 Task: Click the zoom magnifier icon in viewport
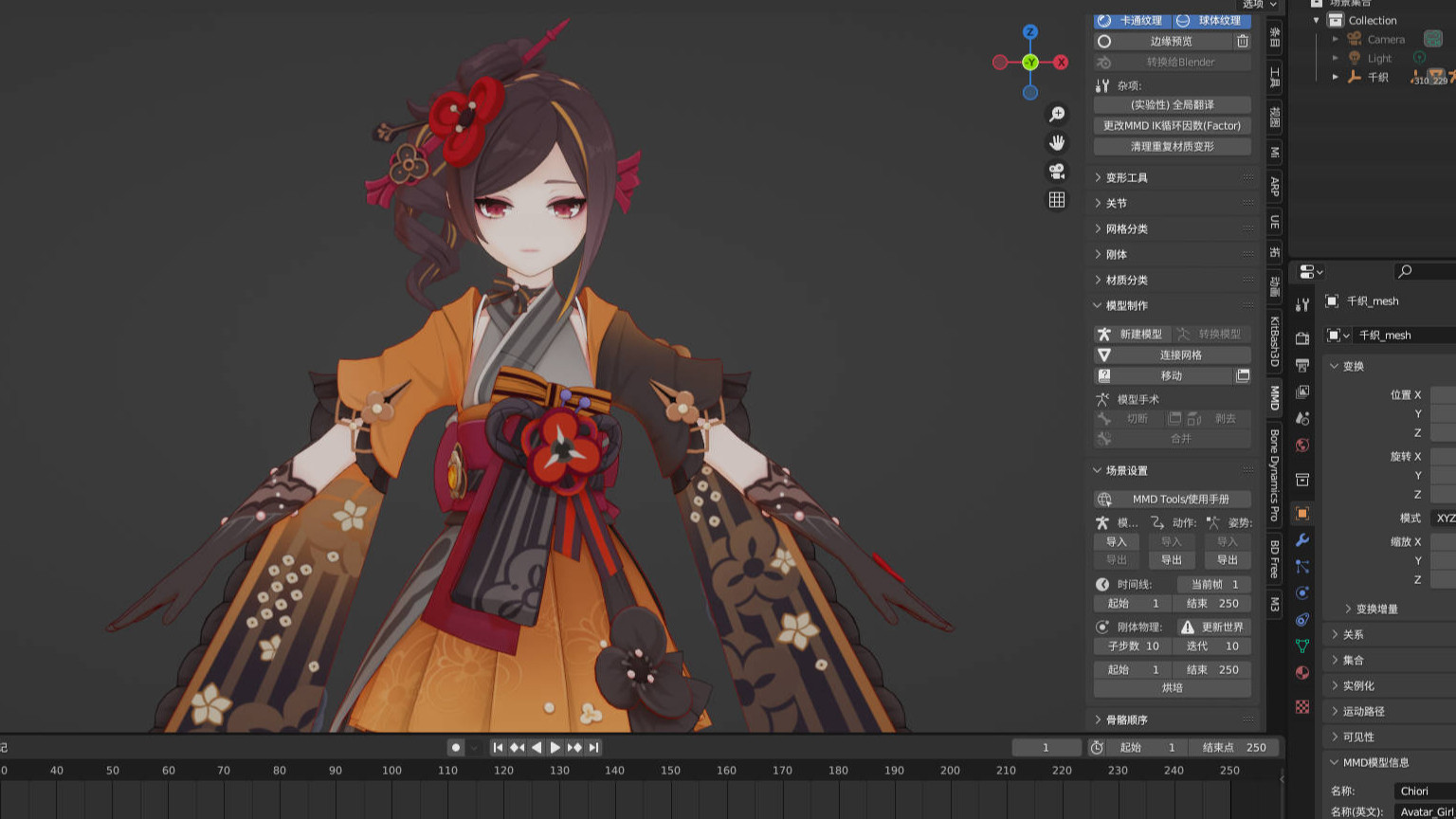(1056, 115)
